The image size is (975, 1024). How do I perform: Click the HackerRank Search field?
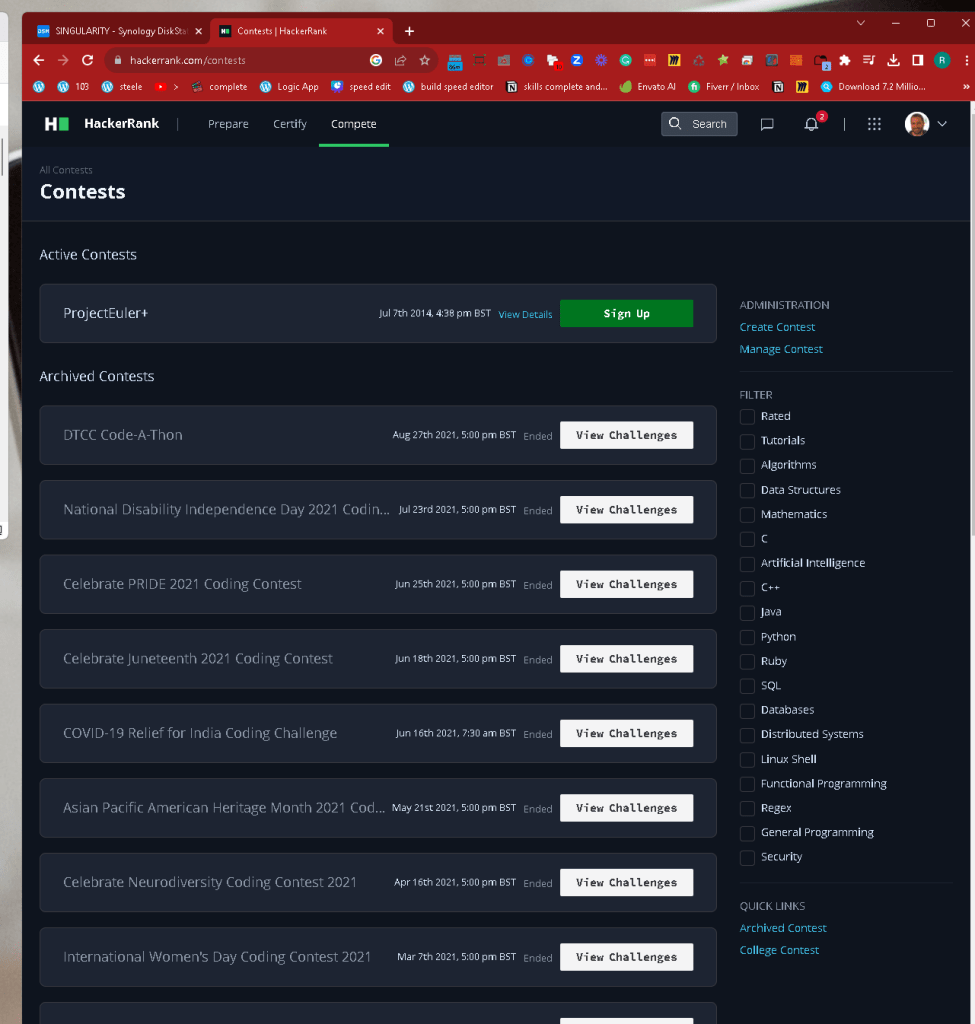click(x=699, y=124)
